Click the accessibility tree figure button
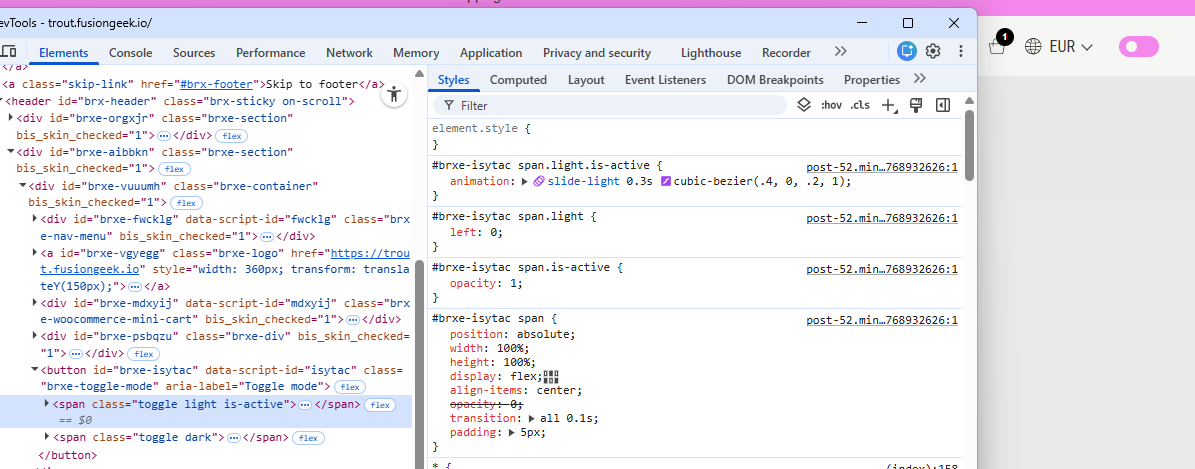 click(395, 94)
